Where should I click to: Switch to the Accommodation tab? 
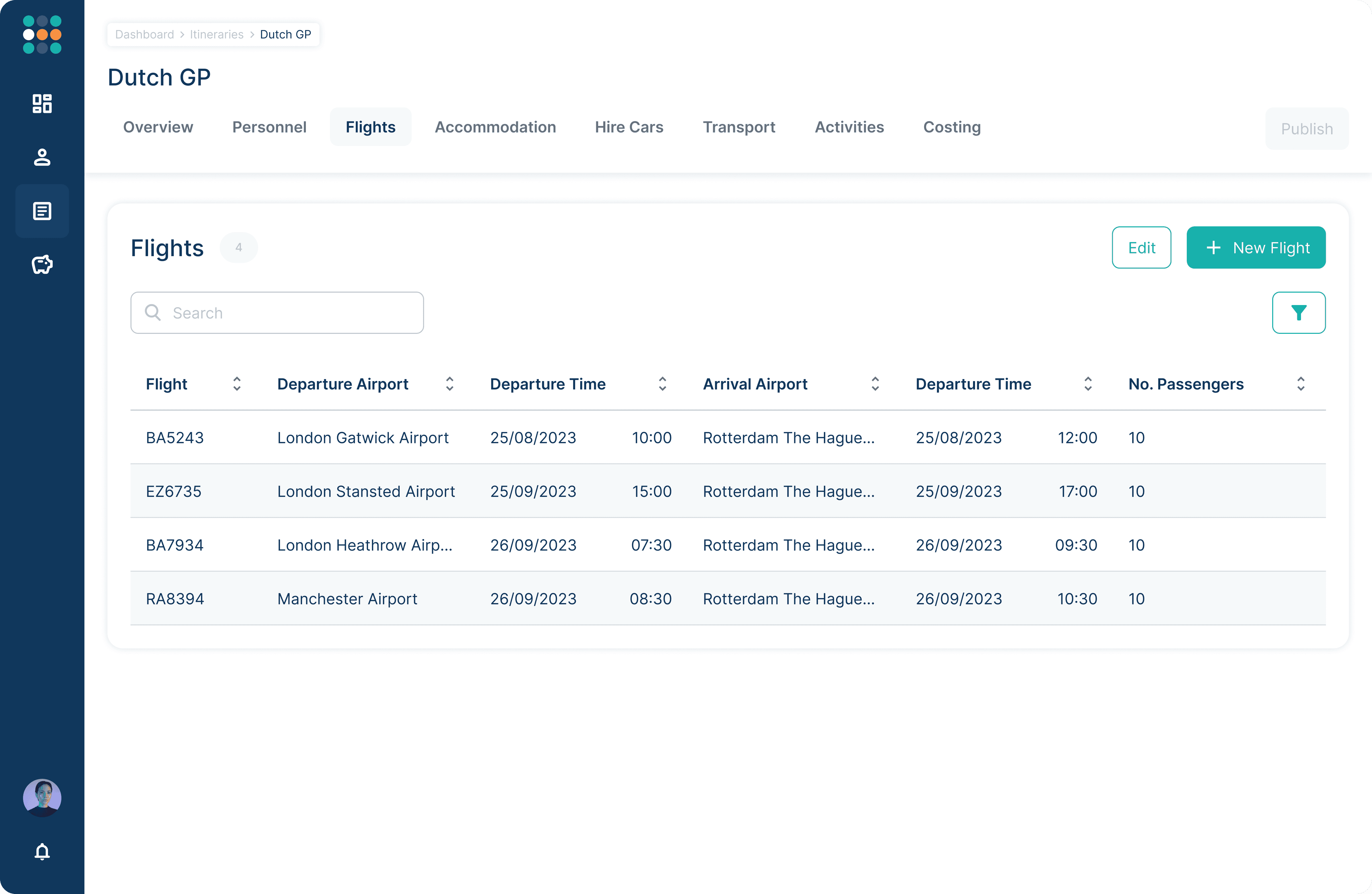tap(495, 127)
